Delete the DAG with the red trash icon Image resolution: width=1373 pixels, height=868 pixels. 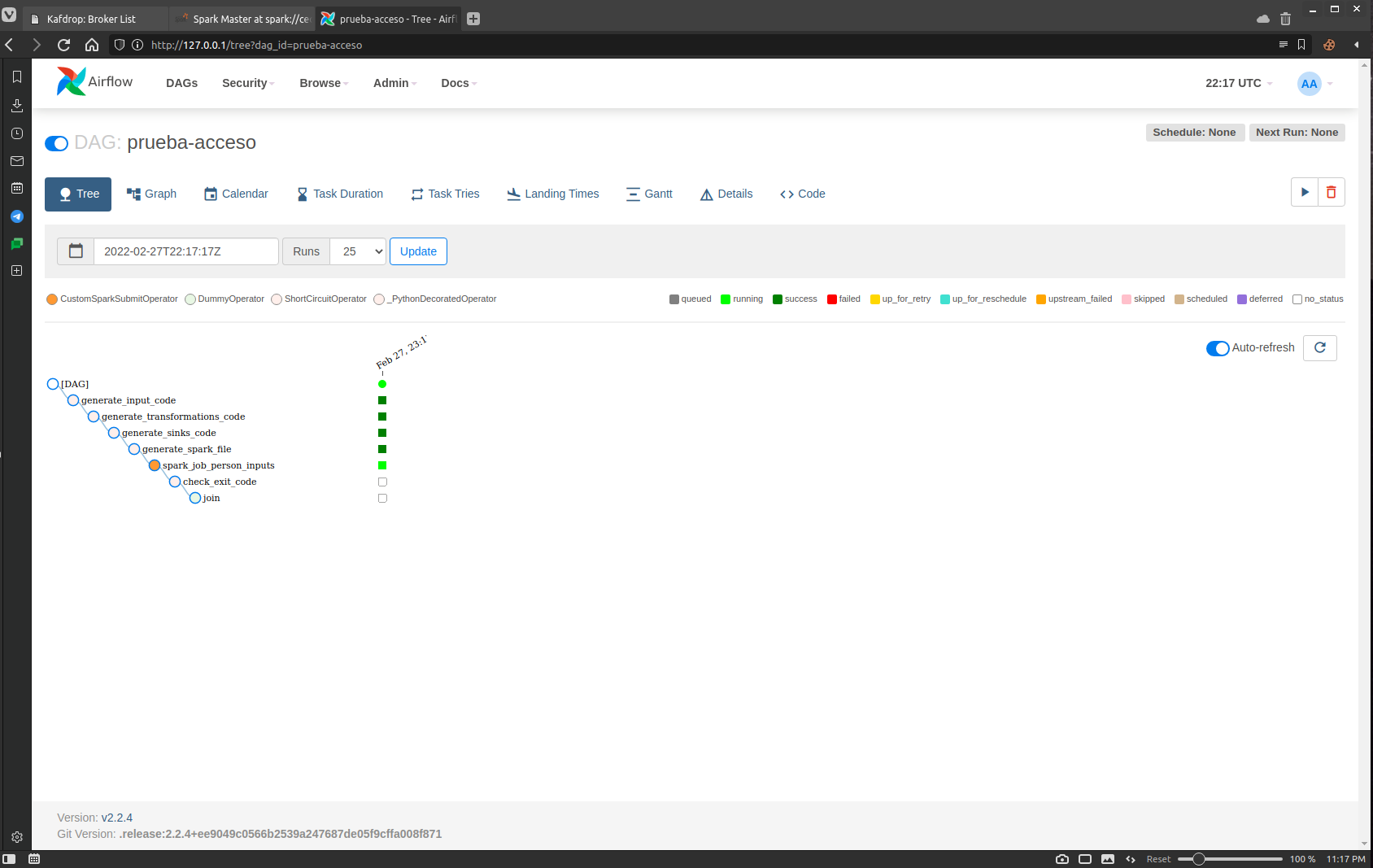click(1332, 193)
